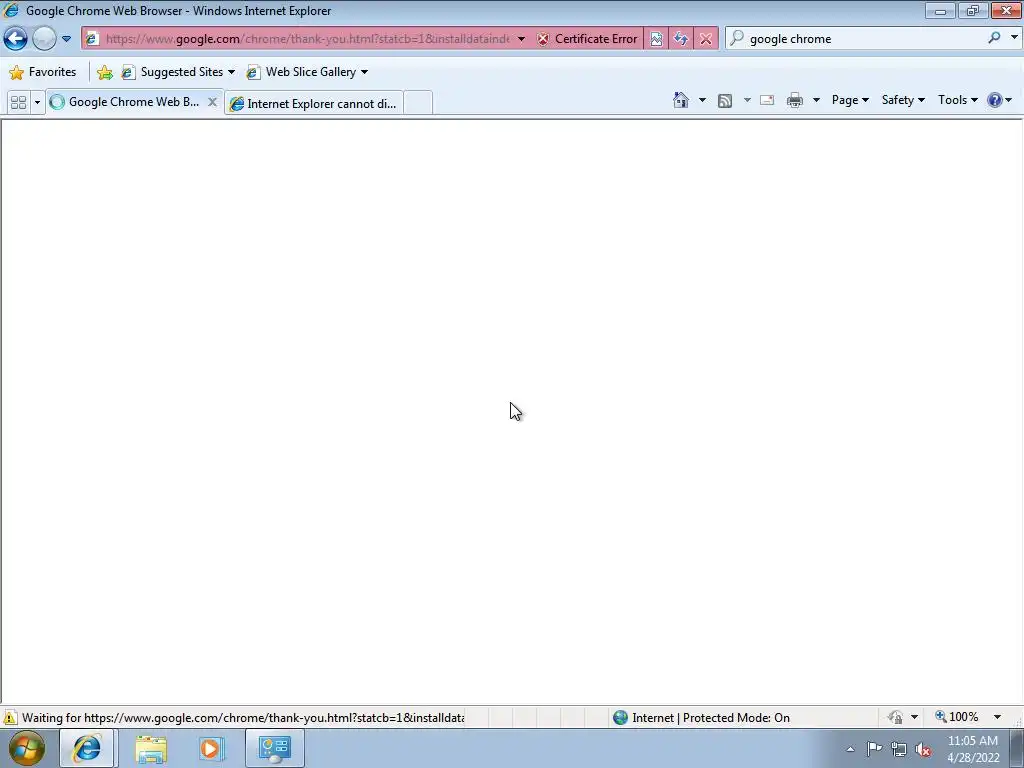Expand the Home button dropdown arrow
Viewport: 1024px width, 768px height.
tap(702, 100)
